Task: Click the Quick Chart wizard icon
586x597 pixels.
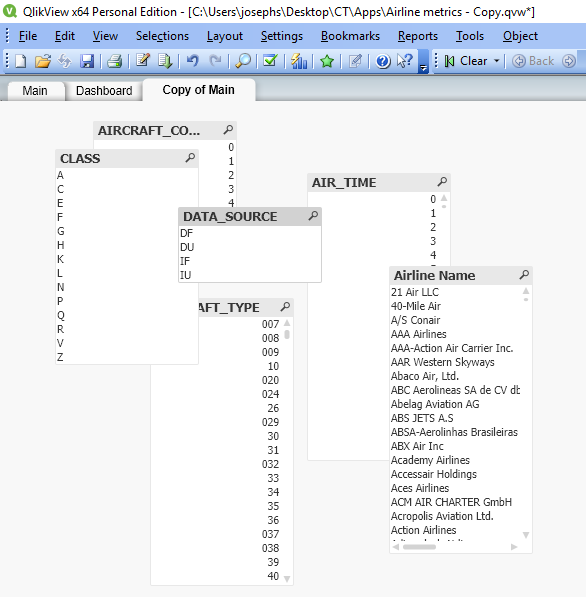Action: tap(299, 61)
